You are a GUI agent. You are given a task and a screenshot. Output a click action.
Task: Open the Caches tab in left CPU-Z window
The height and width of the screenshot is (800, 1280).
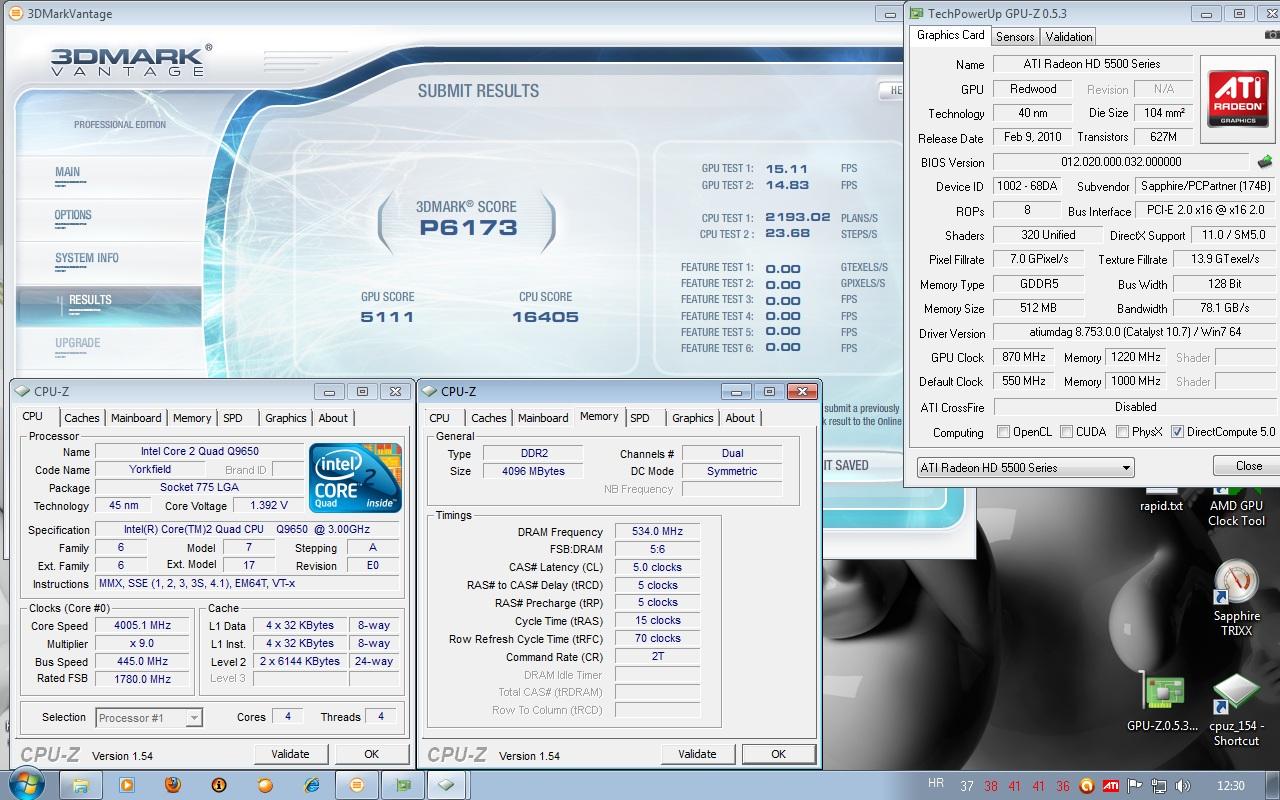(x=82, y=418)
